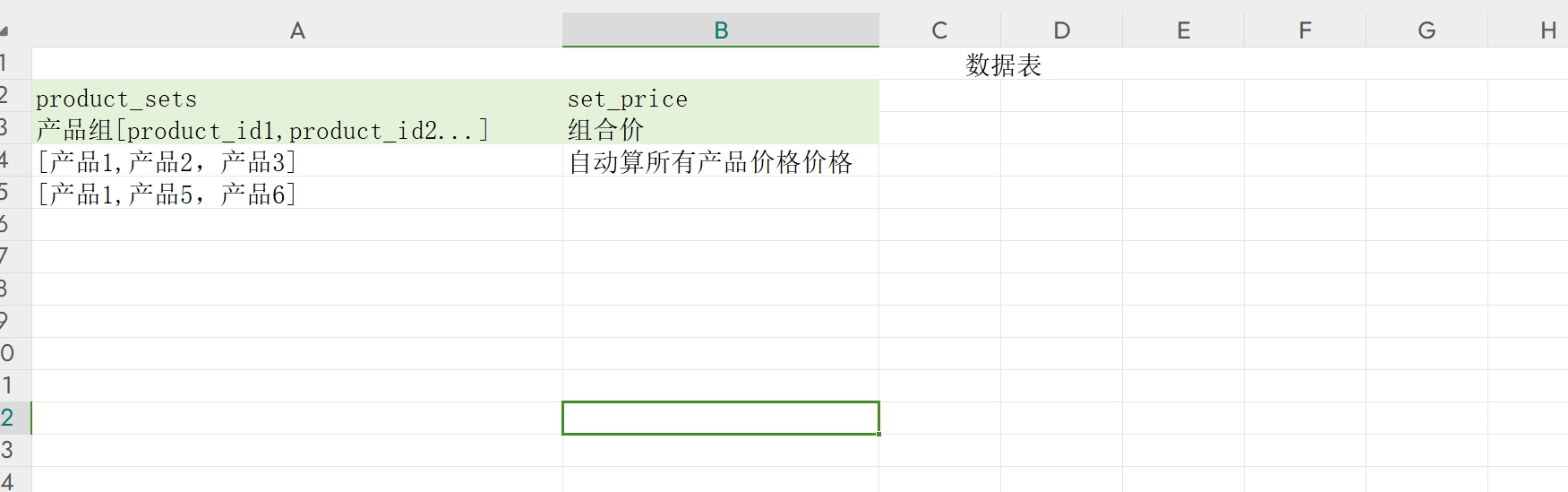Click the active green-bordered cell in column B
This screenshot has width=1568, height=492.
pos(721,419)
